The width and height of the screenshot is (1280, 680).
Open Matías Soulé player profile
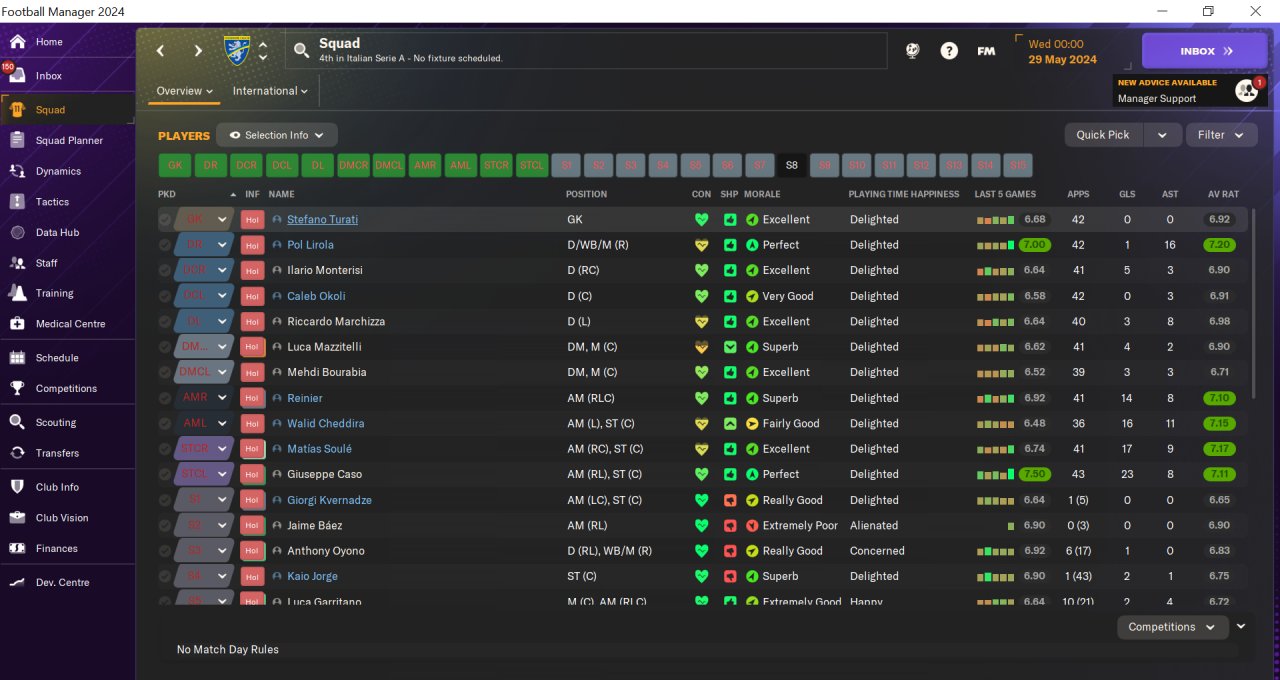coord(319,449)
